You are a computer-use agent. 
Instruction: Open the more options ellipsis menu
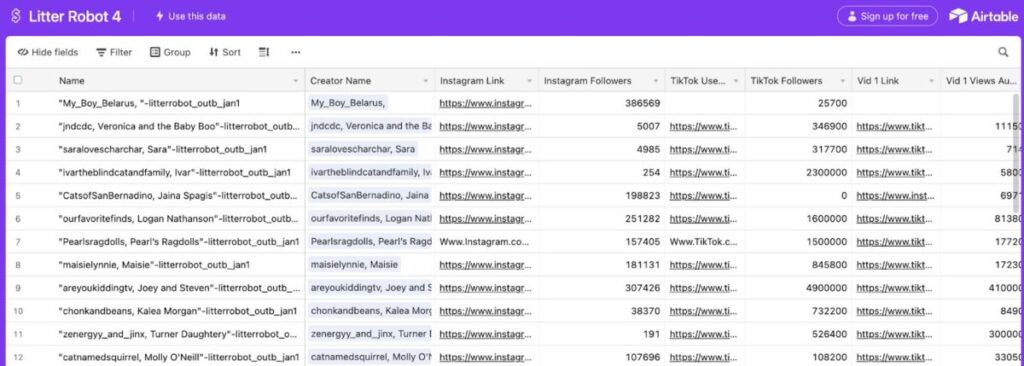point(296,52)
